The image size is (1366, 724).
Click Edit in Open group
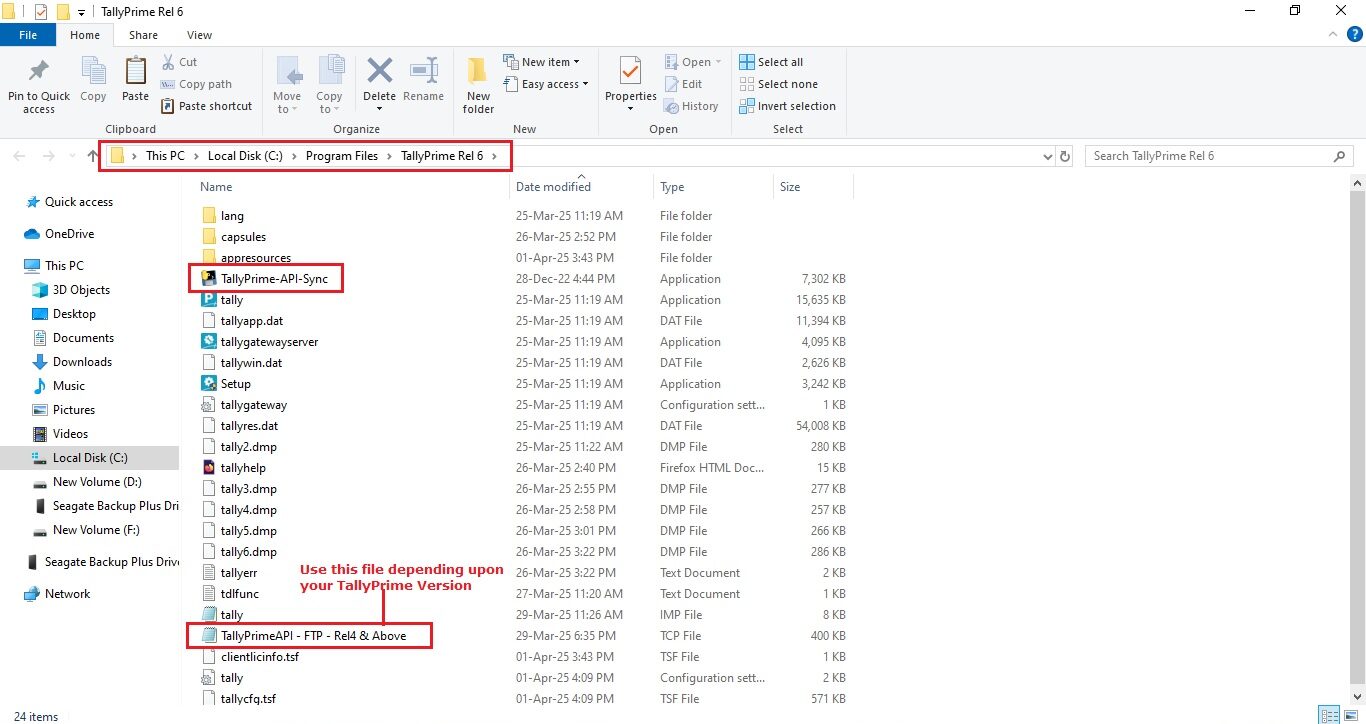click(683, 84)
